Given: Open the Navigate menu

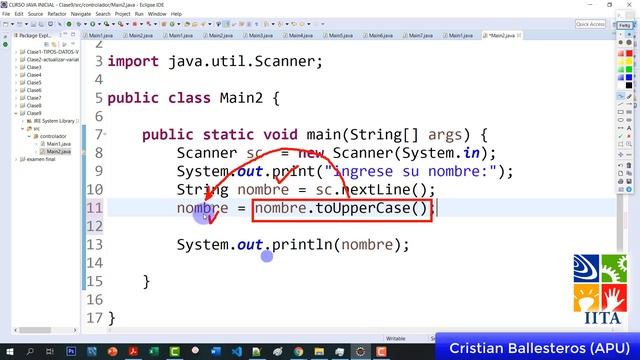Looking at the screenshot, I should tap(81, 14).
